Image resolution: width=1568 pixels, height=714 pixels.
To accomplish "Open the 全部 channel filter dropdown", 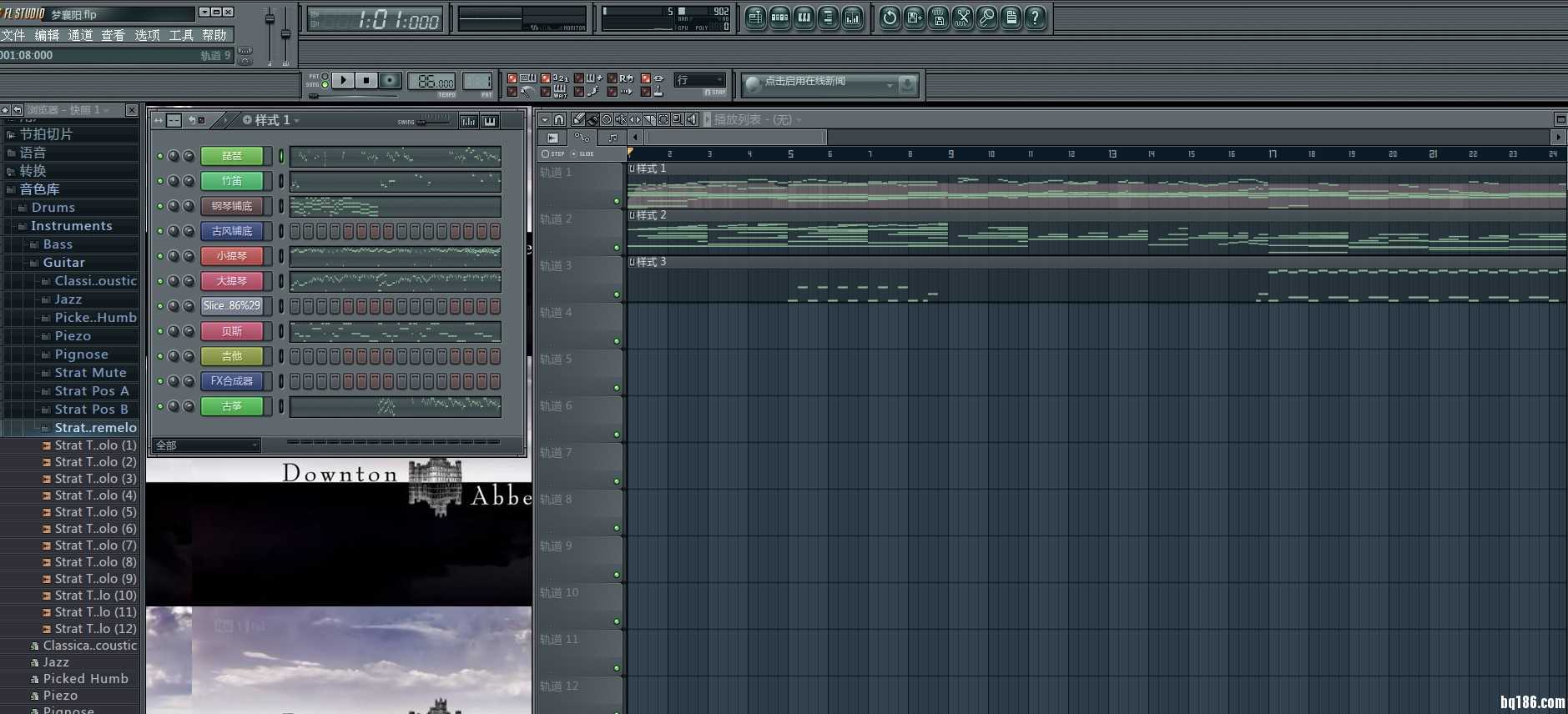I will pyautogui.click(x=206, y=445).
